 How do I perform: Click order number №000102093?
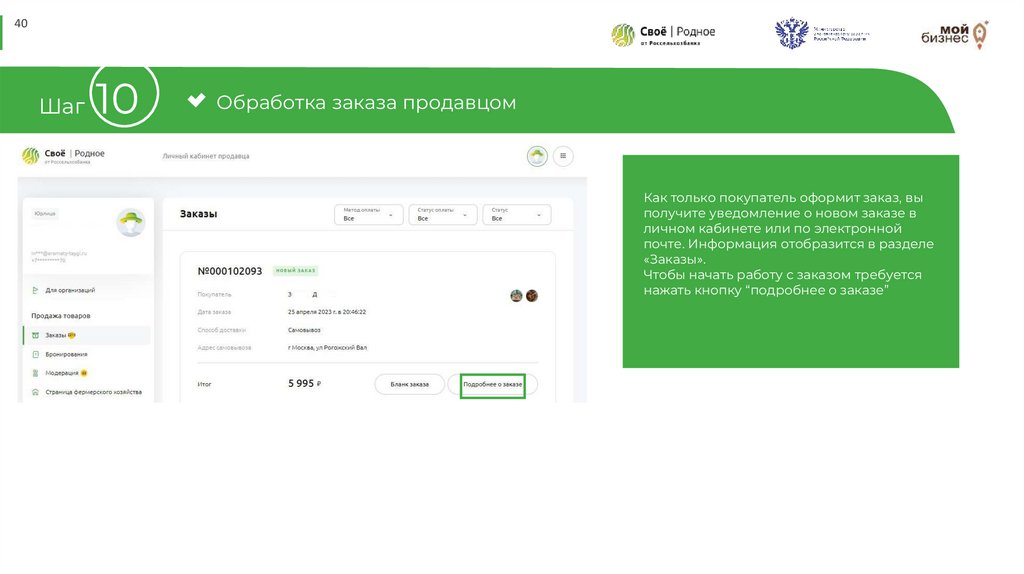pyautogui.click(x=230, y=271)
